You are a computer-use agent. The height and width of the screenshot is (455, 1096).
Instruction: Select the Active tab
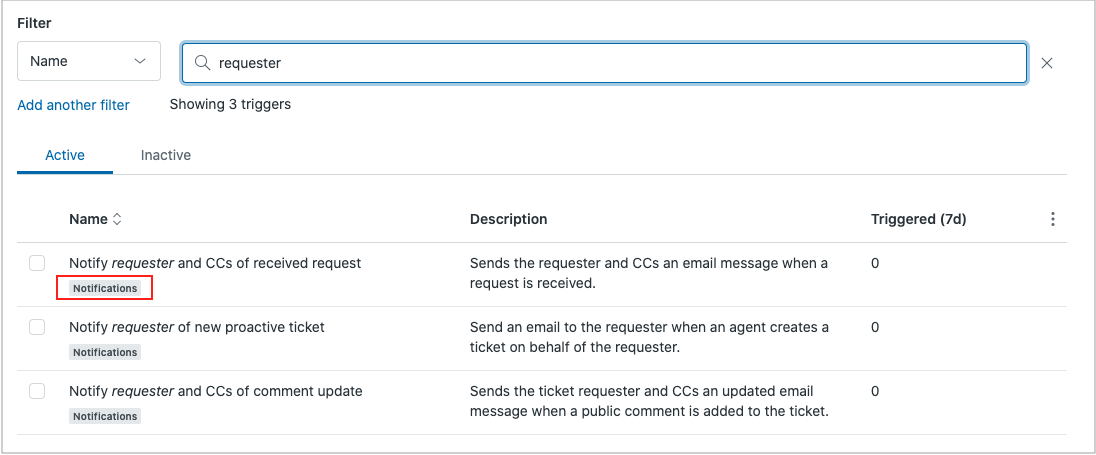(x=65, y=155)
